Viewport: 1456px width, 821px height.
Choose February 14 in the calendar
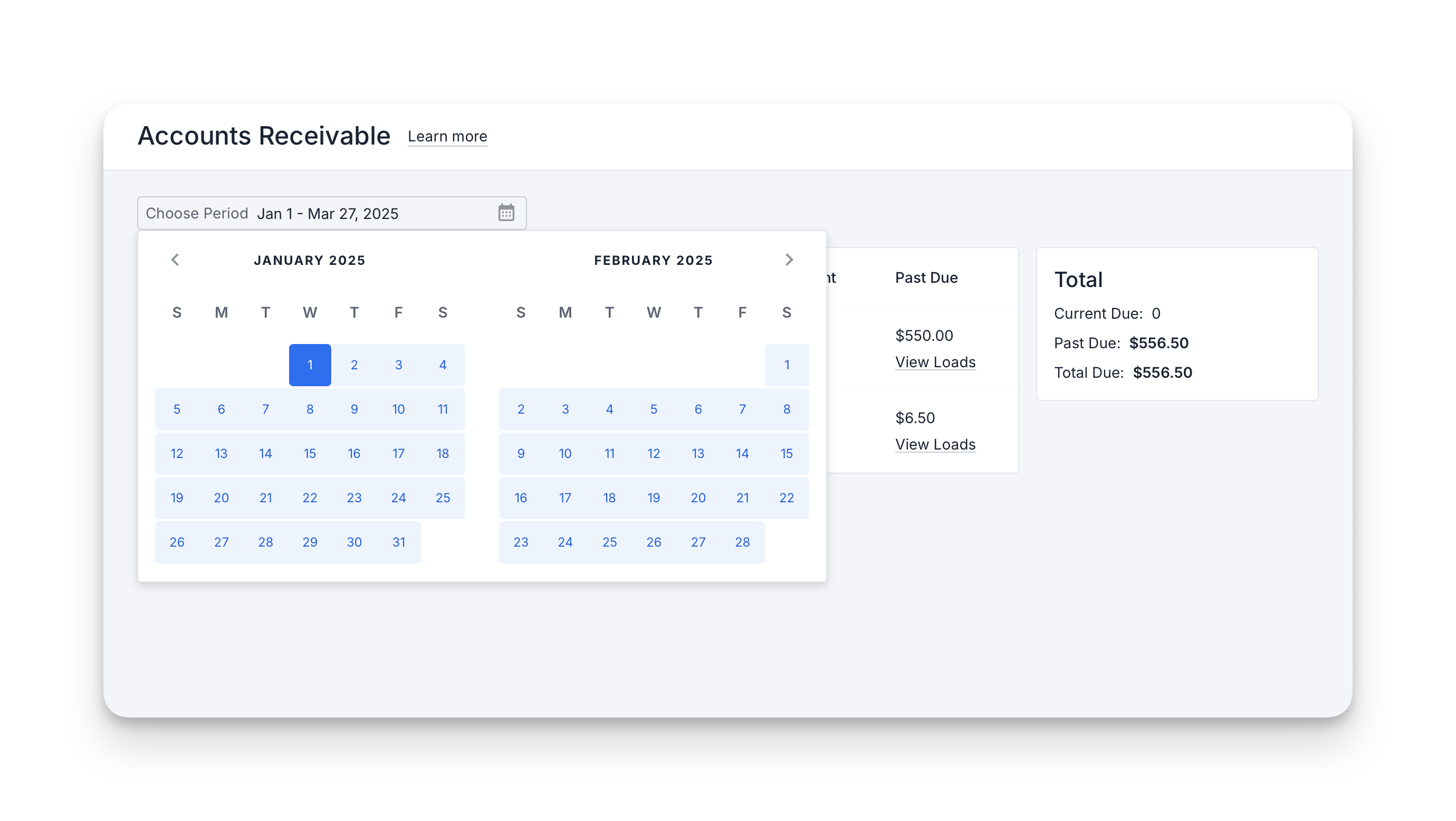(x=742, y=453)
